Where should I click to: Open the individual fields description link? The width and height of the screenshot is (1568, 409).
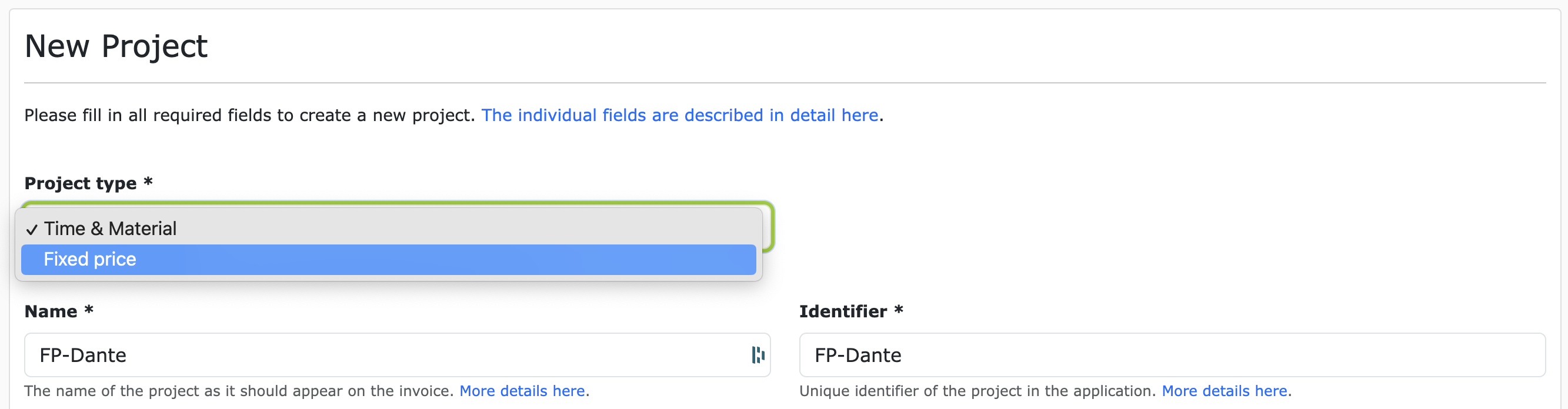[x=679, y=115]
